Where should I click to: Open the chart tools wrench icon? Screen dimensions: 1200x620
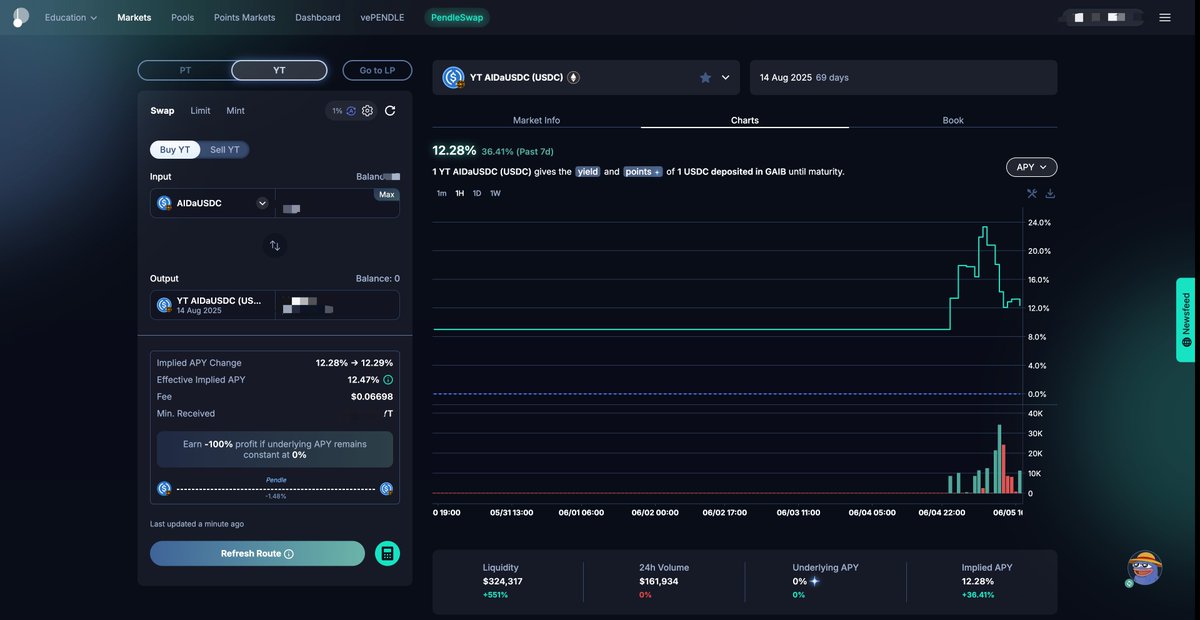pos(1032,194)
